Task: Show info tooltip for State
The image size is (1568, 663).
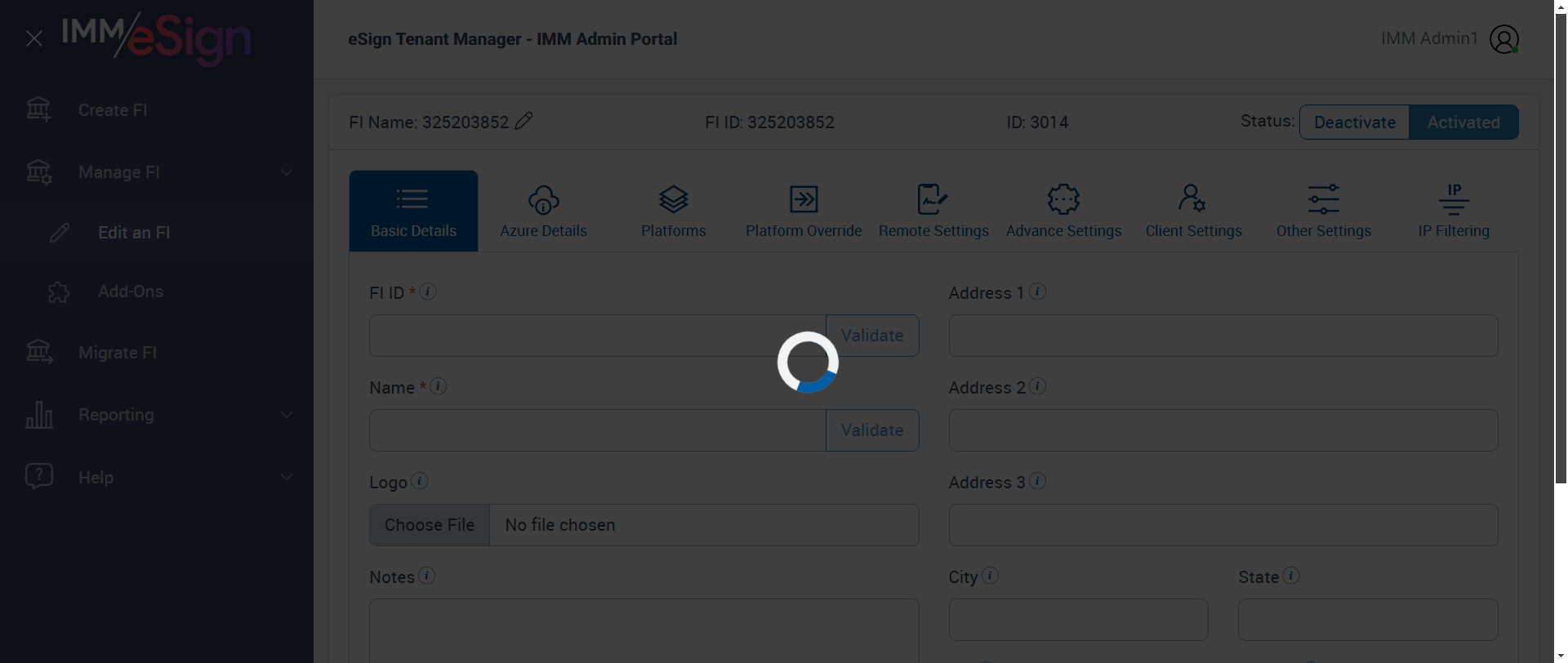Action: [1291, 576]
